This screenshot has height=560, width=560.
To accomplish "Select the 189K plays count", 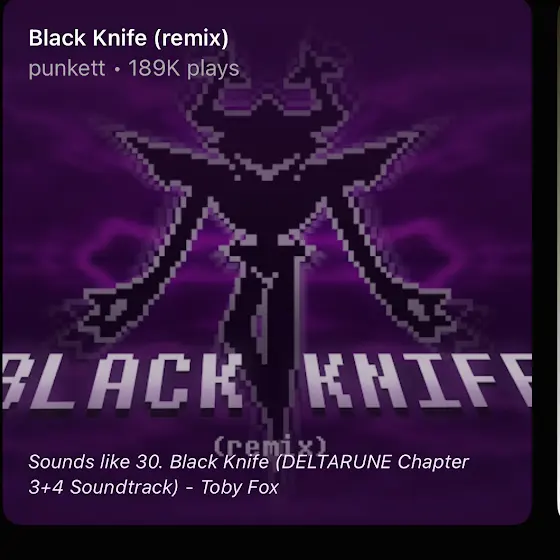I will [184, 68].
